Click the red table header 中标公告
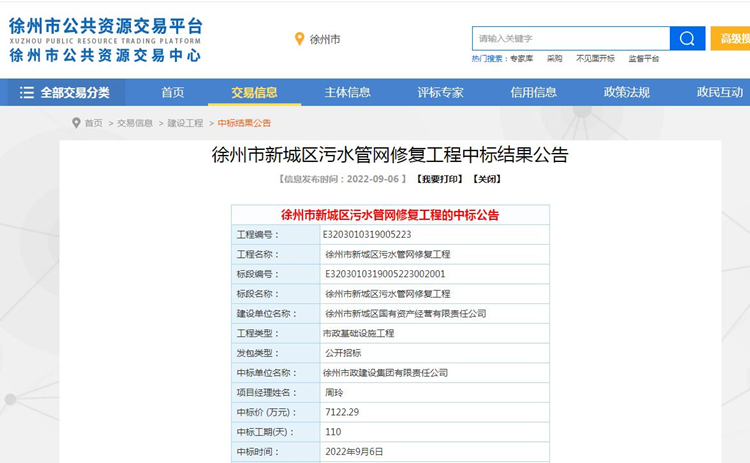The image size is (750, 463). point(390,215)
